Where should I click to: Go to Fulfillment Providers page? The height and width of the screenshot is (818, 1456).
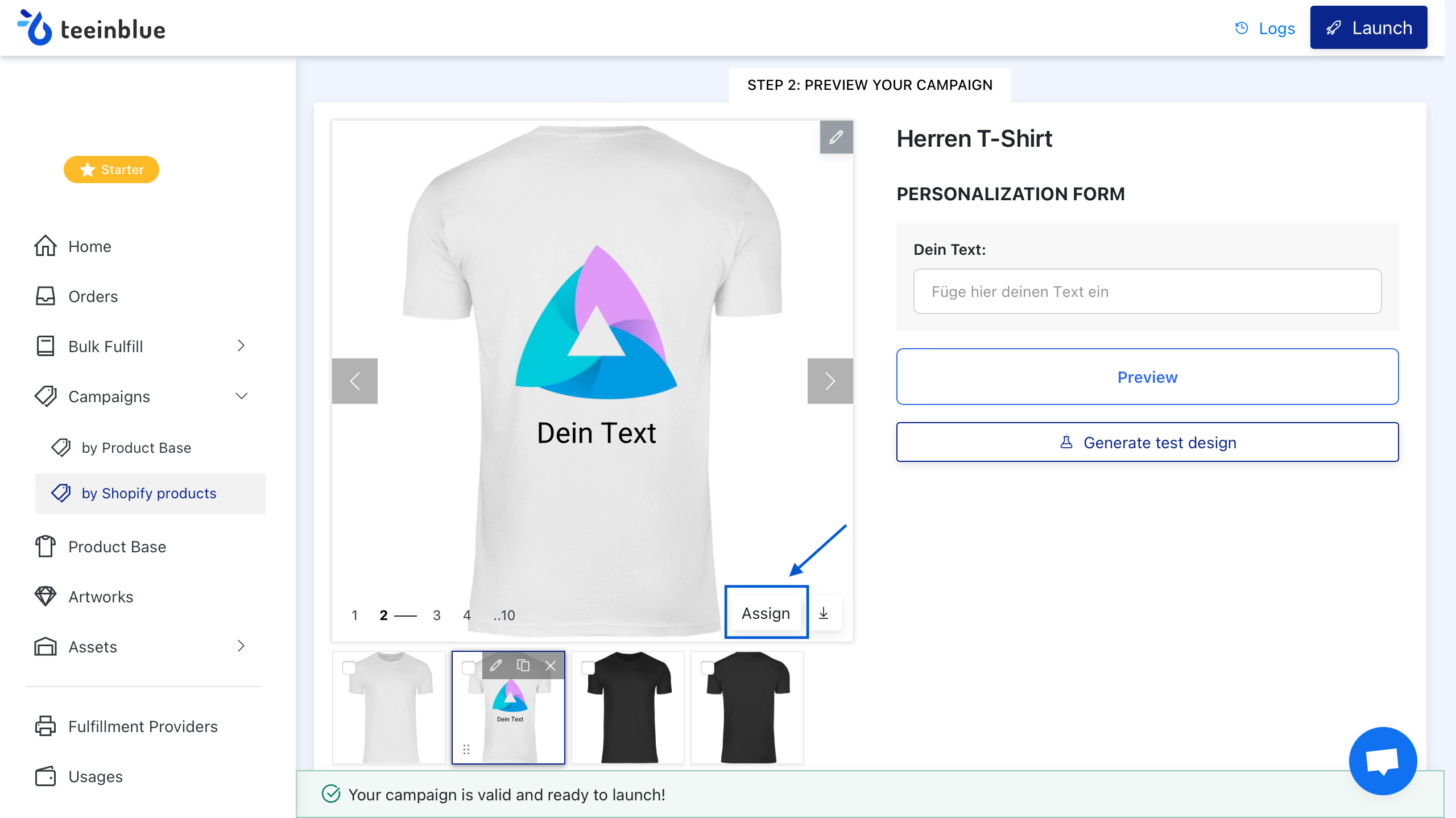[x=143, y=726]
